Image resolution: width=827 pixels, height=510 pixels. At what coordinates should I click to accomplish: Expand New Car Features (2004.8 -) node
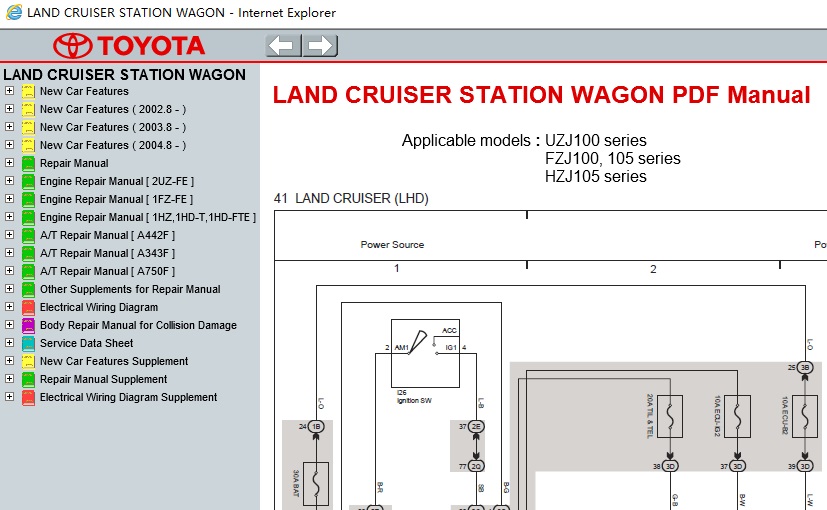pyautogui.click(x=9, y=145)
